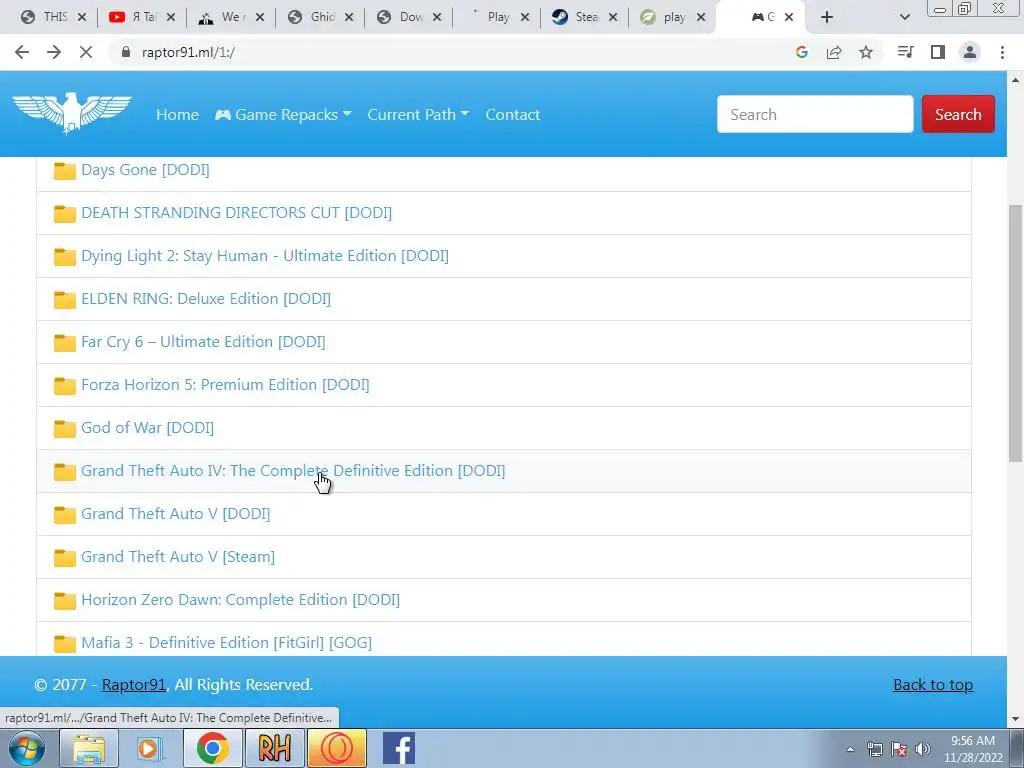This screenshot has width=1024, height=768.
Task: Stop page loading with X button
Action: [86, 52]
